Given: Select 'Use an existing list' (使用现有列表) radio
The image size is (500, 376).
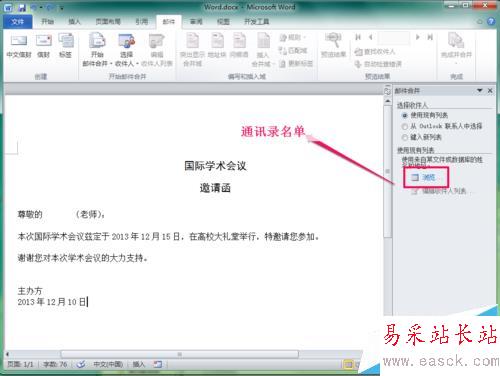Looking at the screenshot, I should tap(405, 115).
